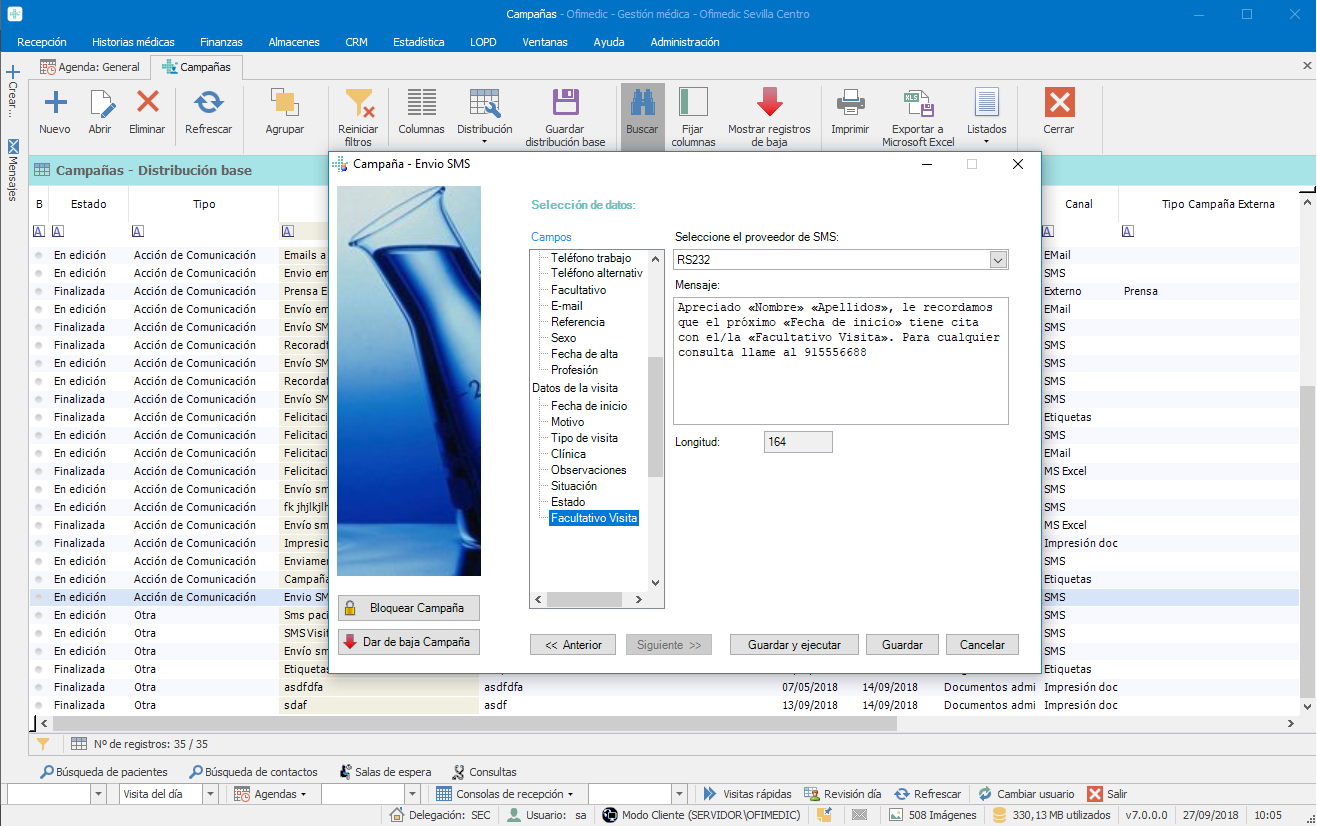Click the Imprimir printer icon
This screenshot has height=826, width=1317.
pos(850,103)
